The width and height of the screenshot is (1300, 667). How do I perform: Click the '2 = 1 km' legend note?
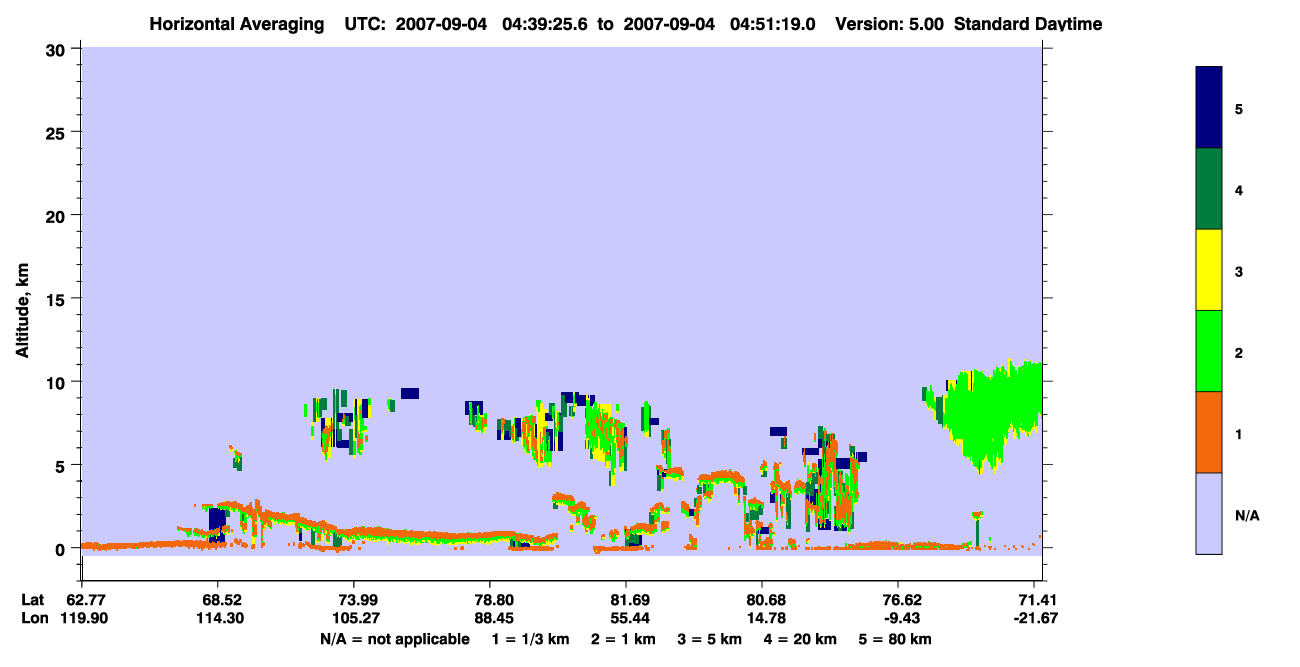pos(624,639)
